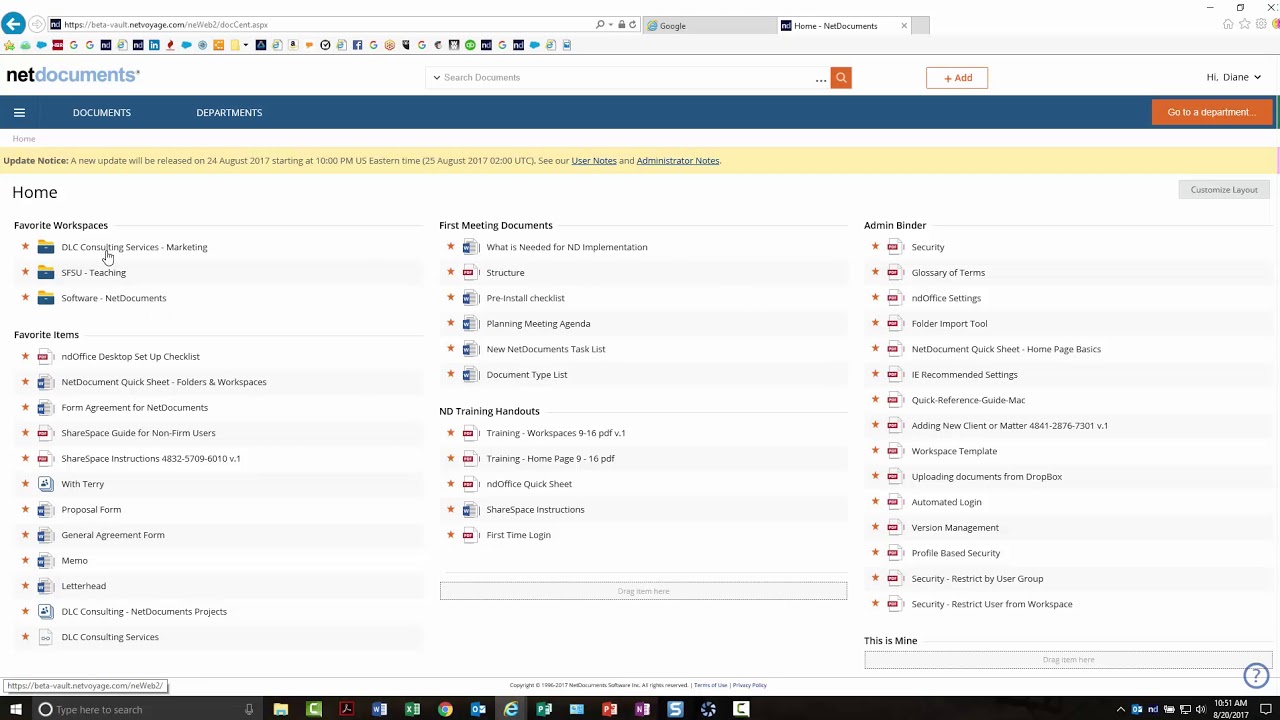Open the Go to a department selector
The image size is (1280, 720).
tap(1211, 112)
